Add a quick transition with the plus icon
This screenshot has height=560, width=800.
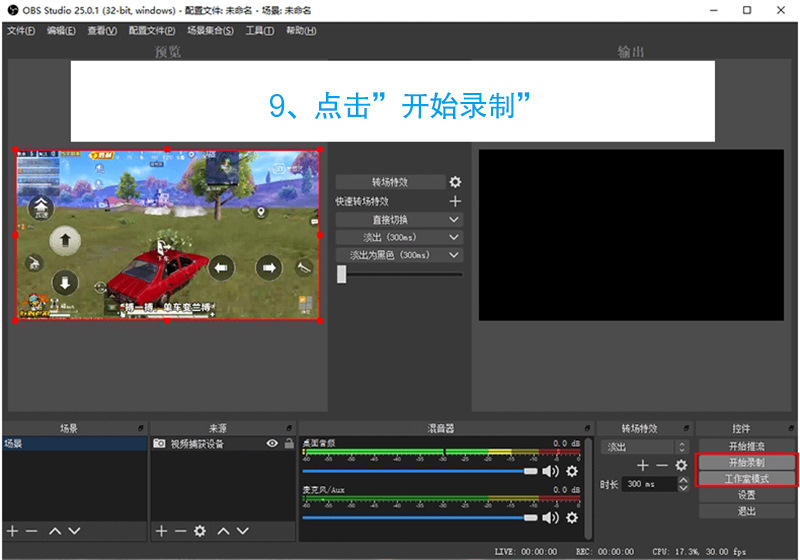point(455,201)
